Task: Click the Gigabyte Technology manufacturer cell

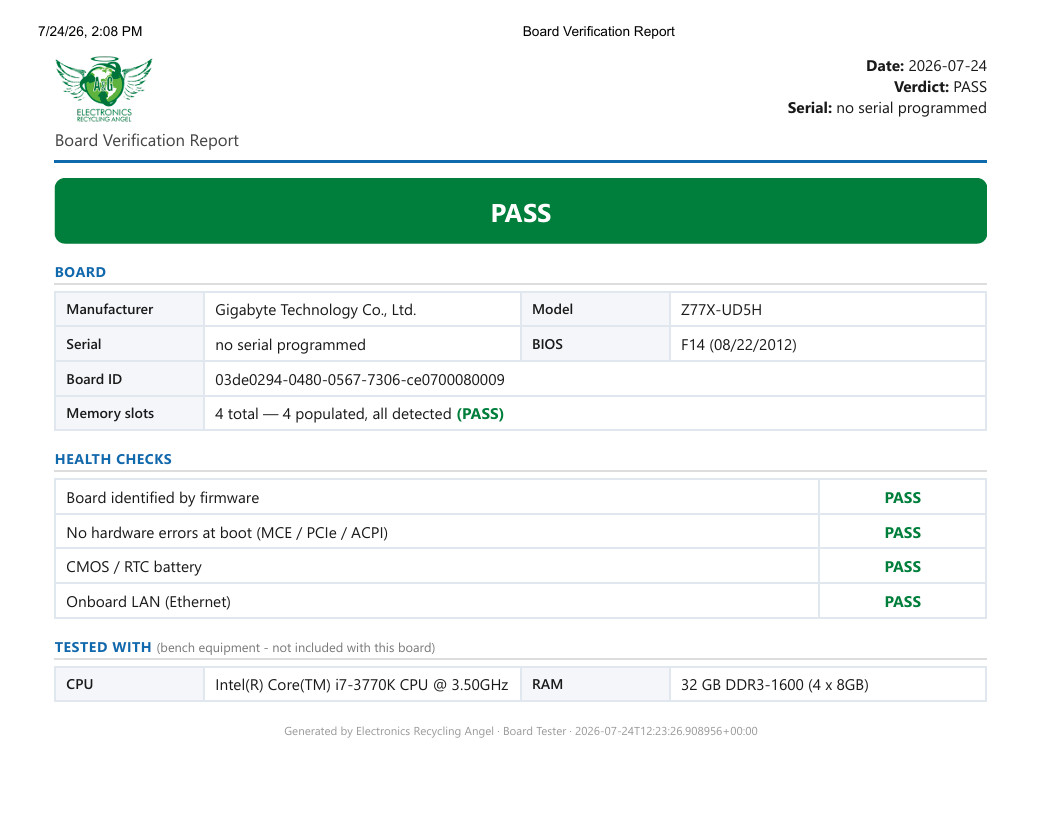Action: pos(362,310)
